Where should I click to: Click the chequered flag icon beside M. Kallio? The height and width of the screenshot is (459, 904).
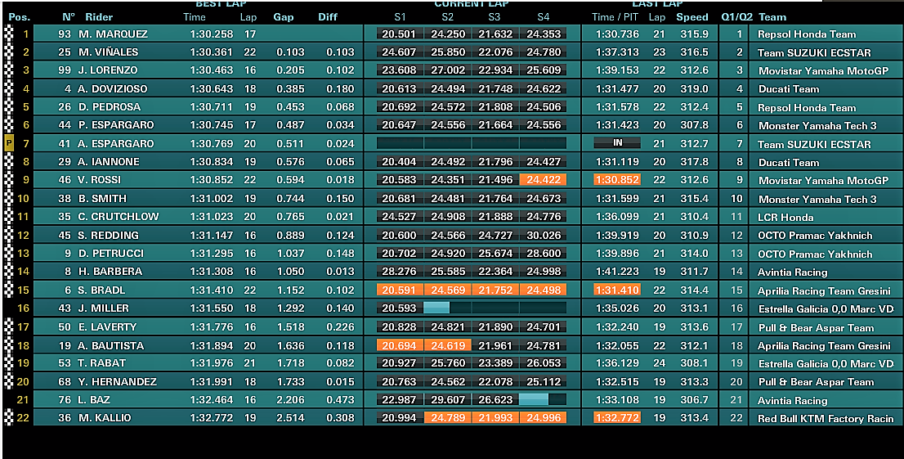[x=8, y=418]
